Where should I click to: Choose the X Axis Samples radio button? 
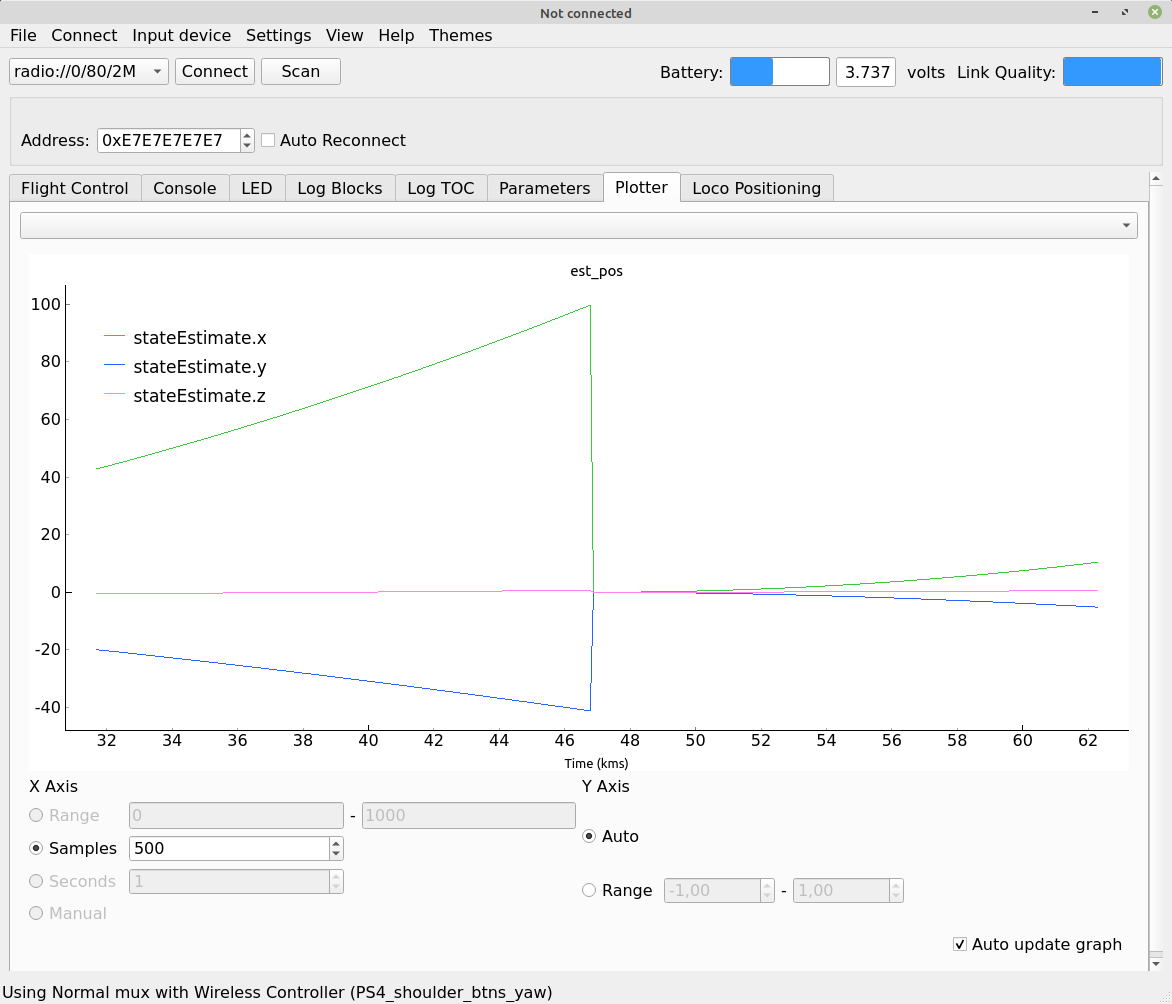[x=37, y=848]
